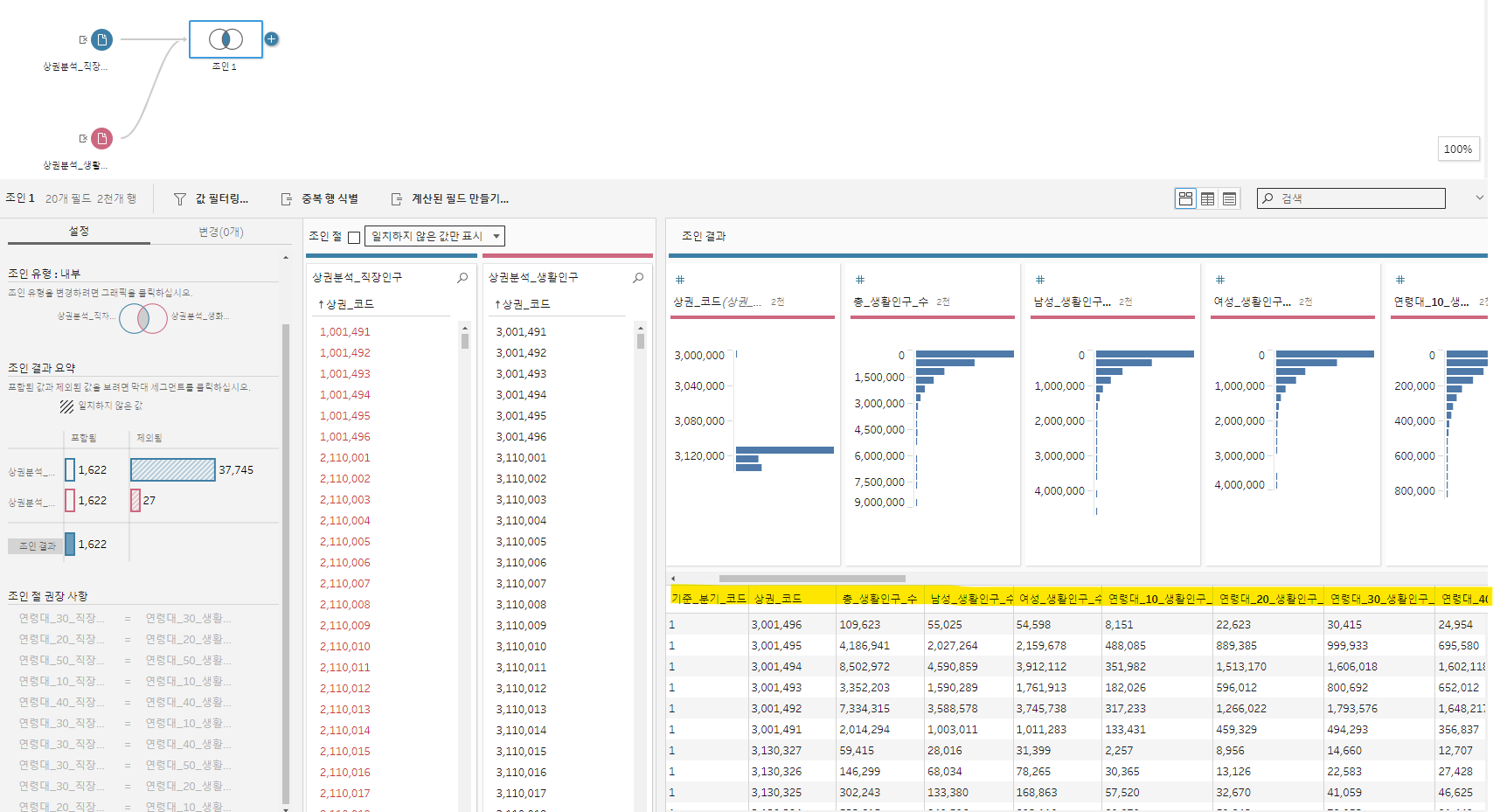Image resolution: width=1493 pixels, height=812 pixels.
Task: Click the number type icon above 연령대_10_생 card
Action: coord(1399,280)
